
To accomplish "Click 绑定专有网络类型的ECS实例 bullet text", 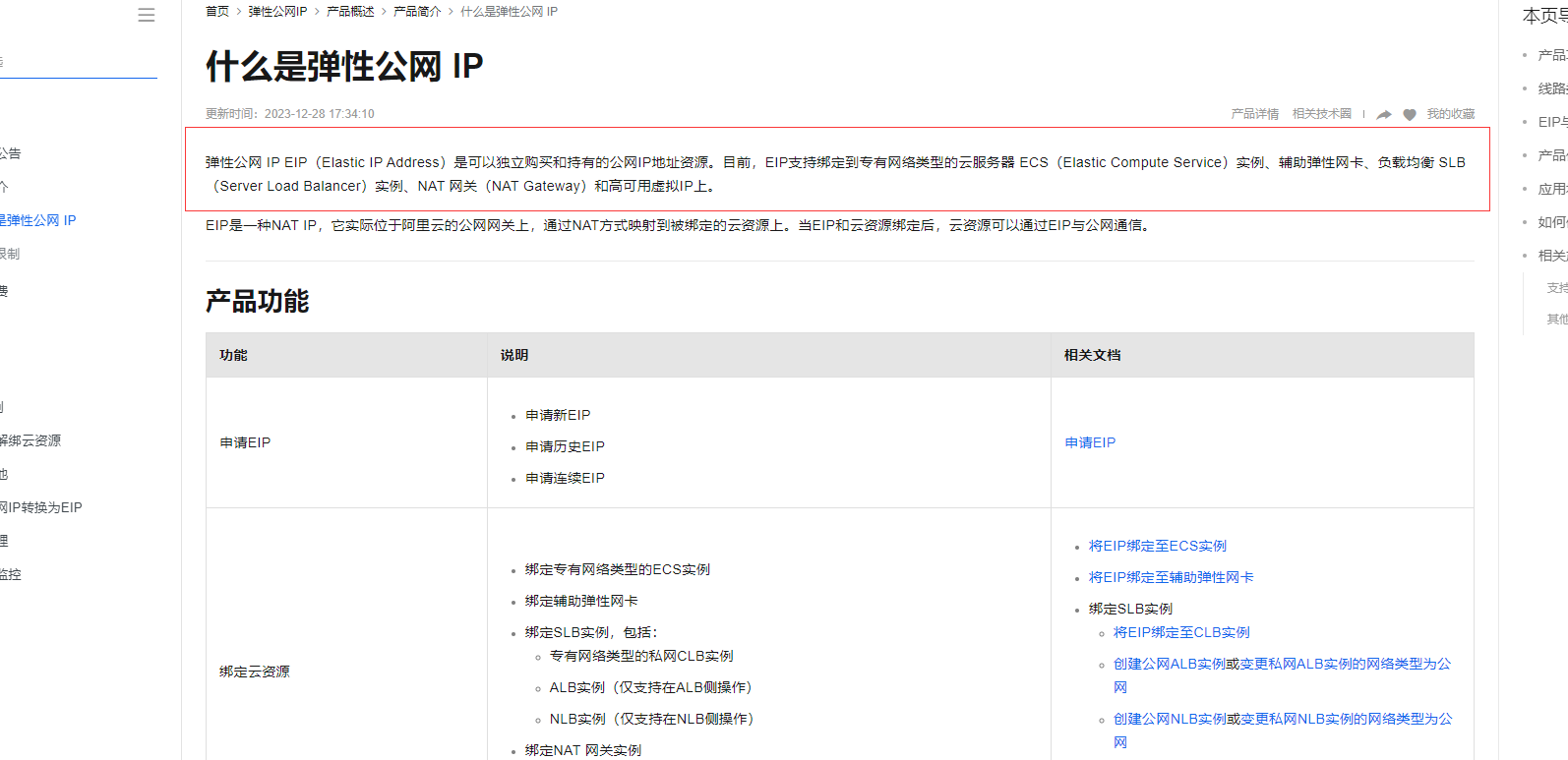I will pos(618,569).
